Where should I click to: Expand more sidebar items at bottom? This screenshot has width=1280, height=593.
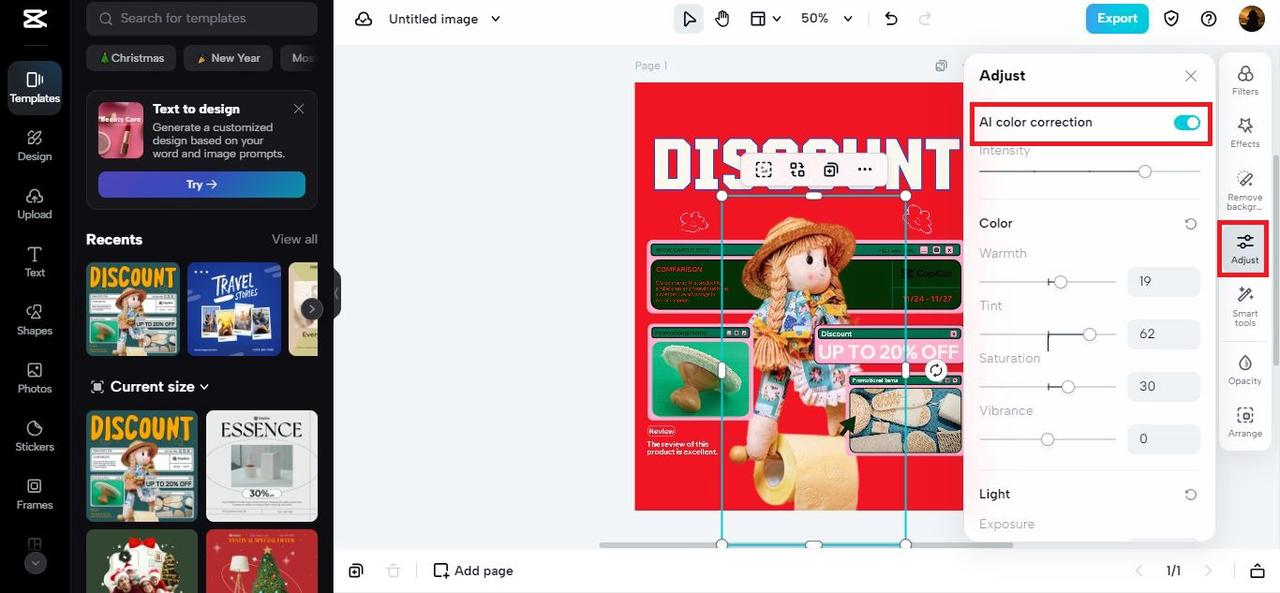click(x=35, y=563)
